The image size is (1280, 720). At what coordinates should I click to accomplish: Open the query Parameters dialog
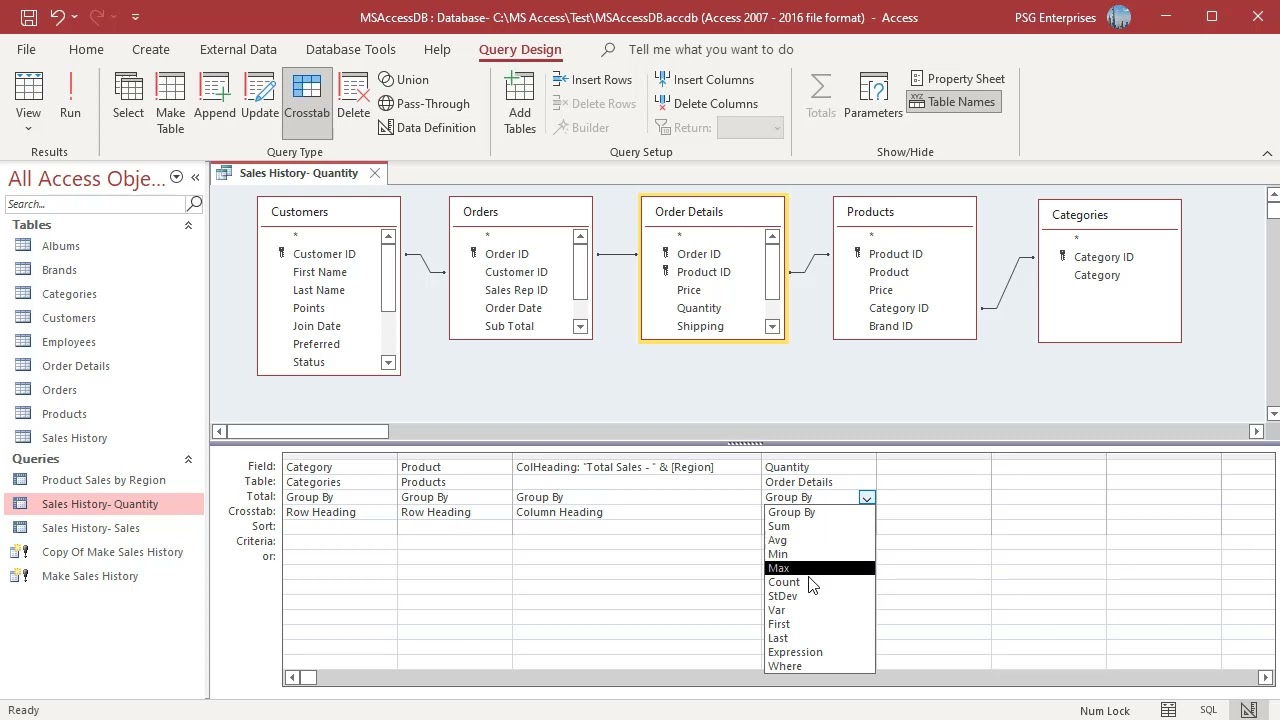pyautogui.click(x=873, y=96)
